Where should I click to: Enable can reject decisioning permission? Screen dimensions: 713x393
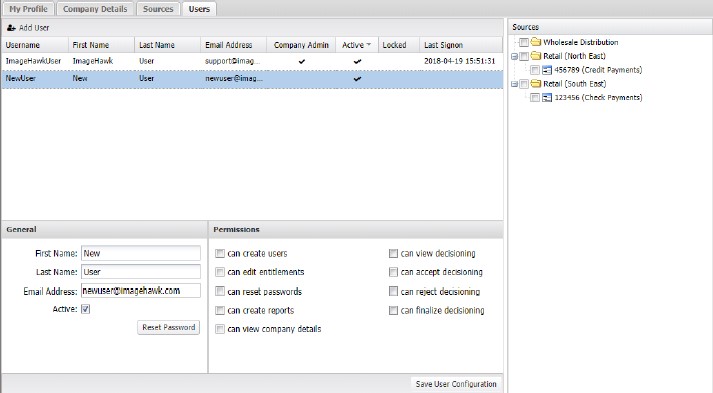[x=393, y=291]
